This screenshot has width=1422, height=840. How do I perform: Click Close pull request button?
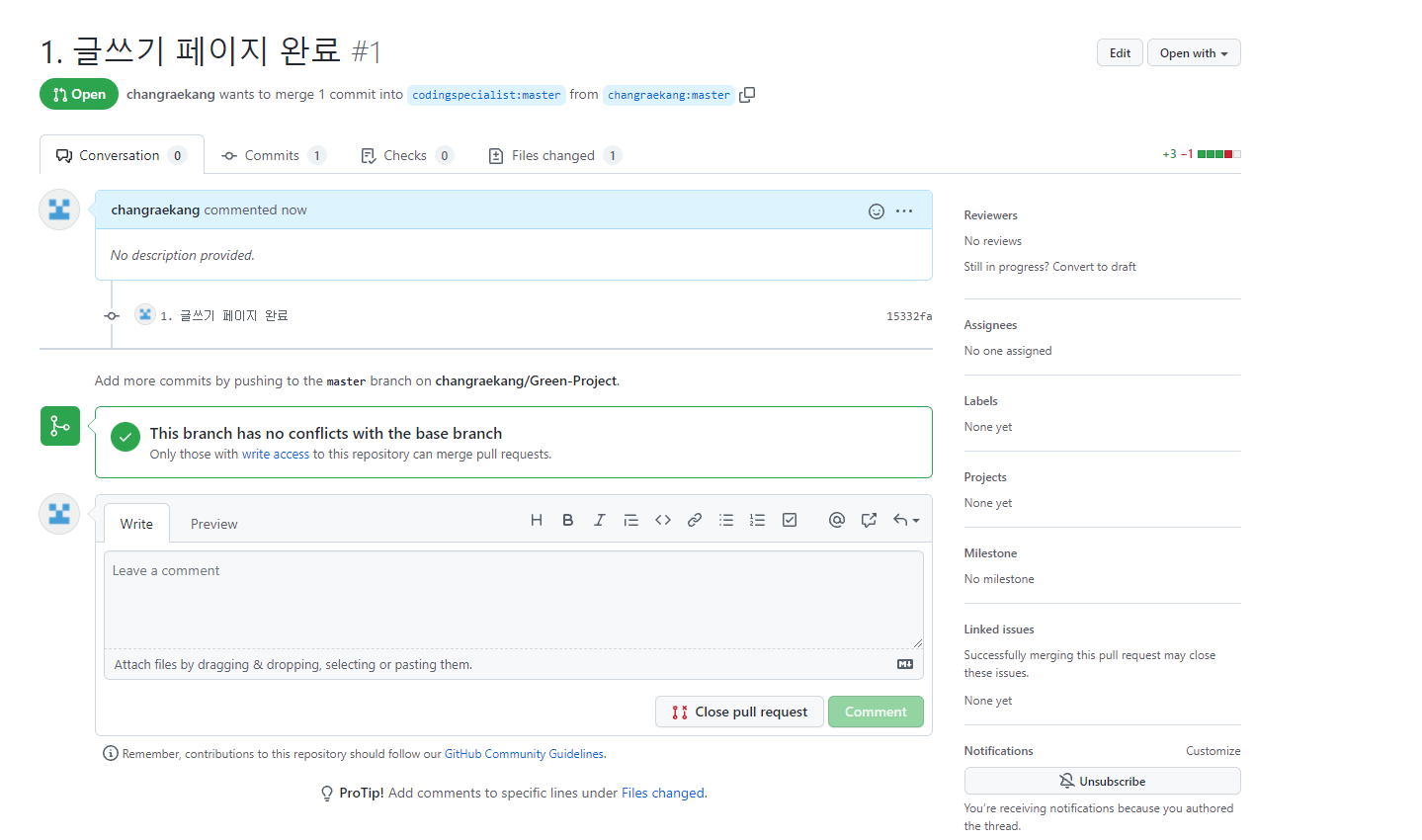[739, 712]
